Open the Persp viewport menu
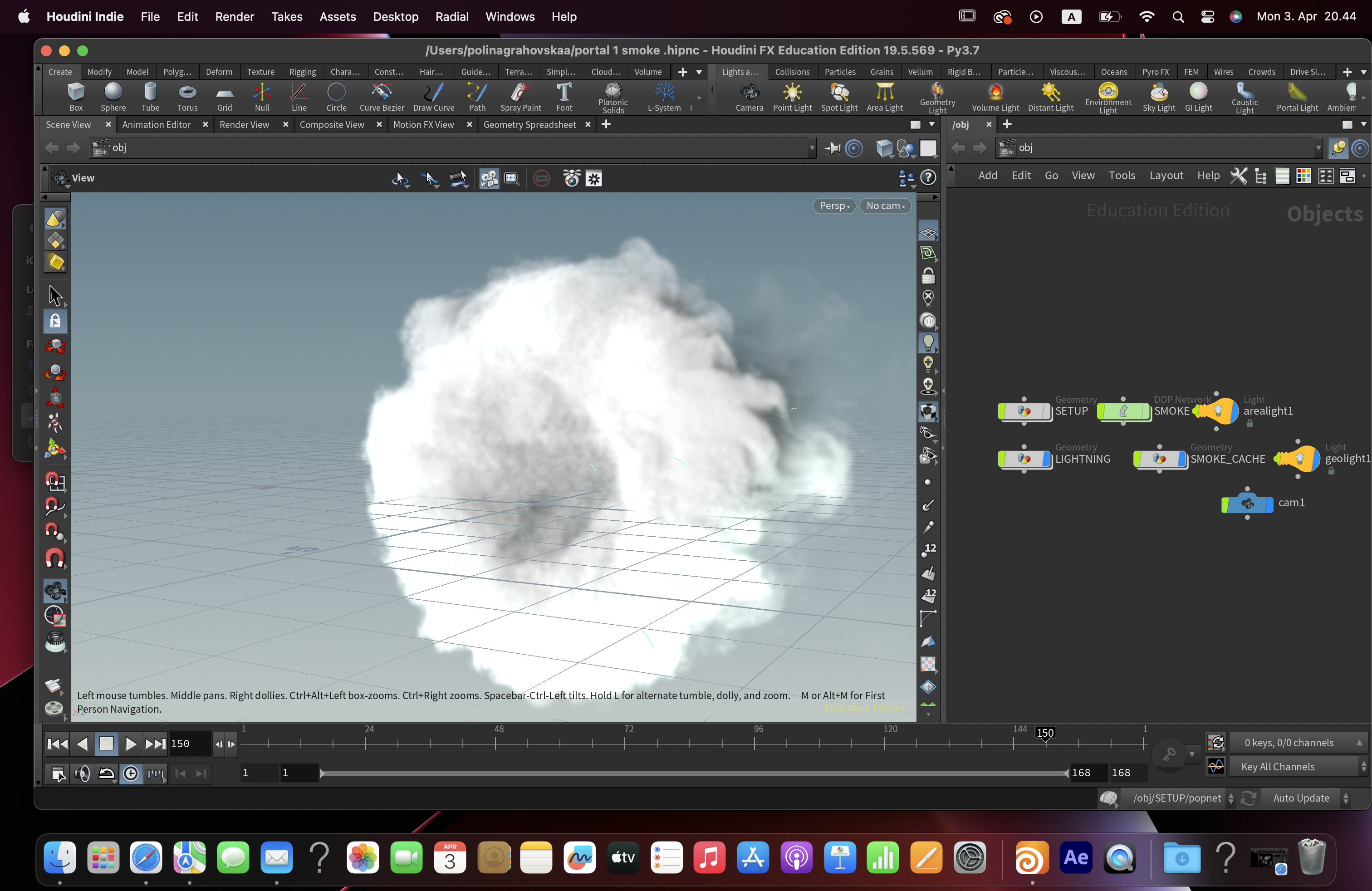Screen dimensions: 1372x891 coord(834,206)
